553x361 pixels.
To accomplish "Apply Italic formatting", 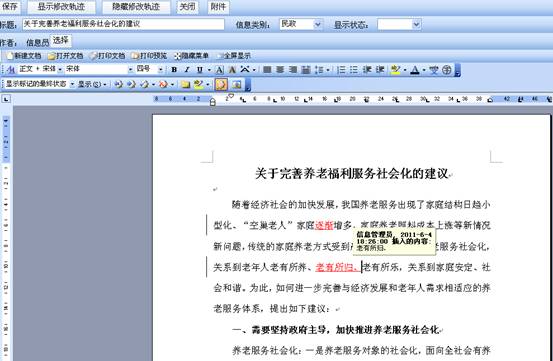I will click(187, 70).
